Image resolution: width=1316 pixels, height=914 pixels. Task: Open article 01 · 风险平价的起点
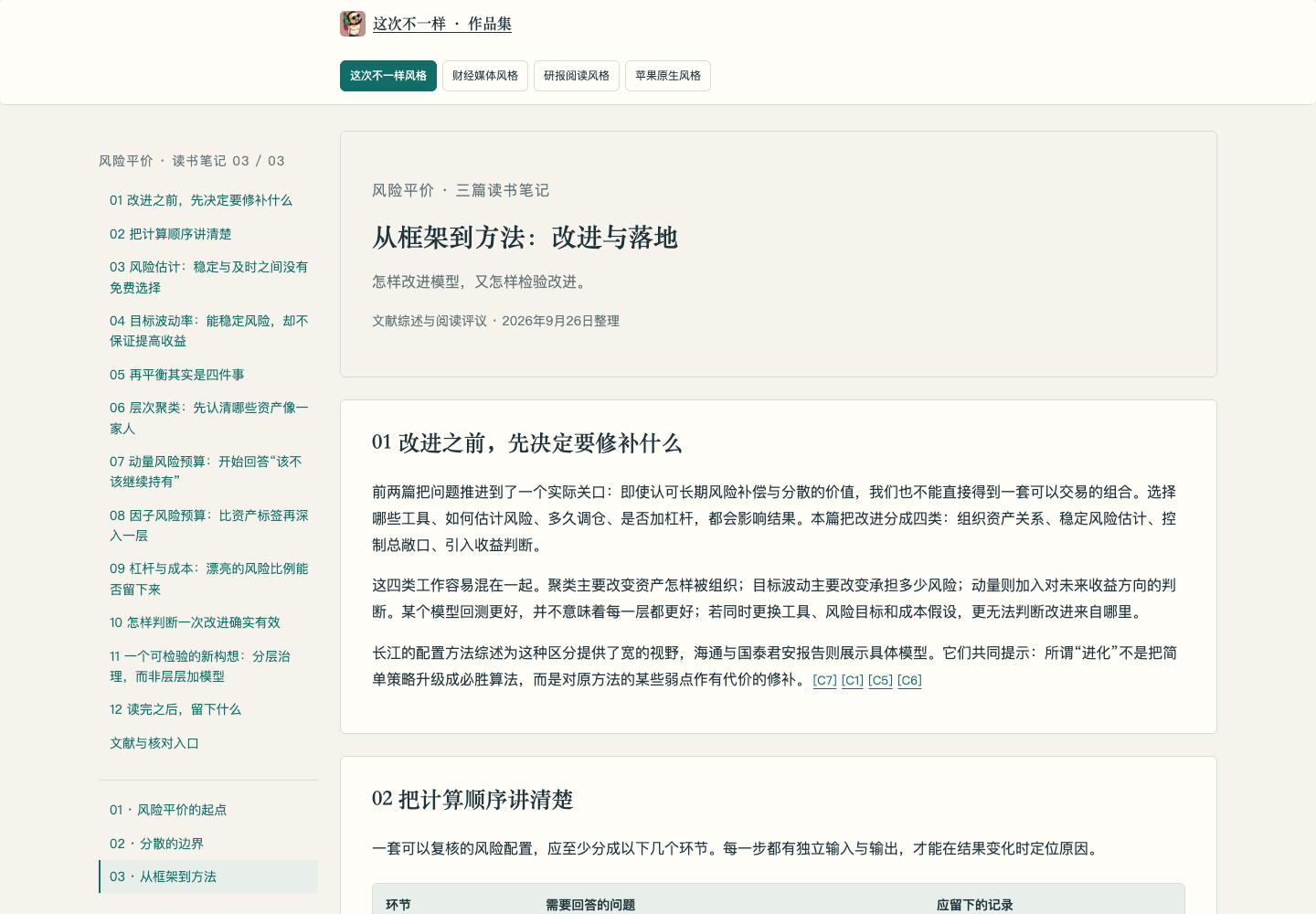pyautogui.click(x=208, y=810)
